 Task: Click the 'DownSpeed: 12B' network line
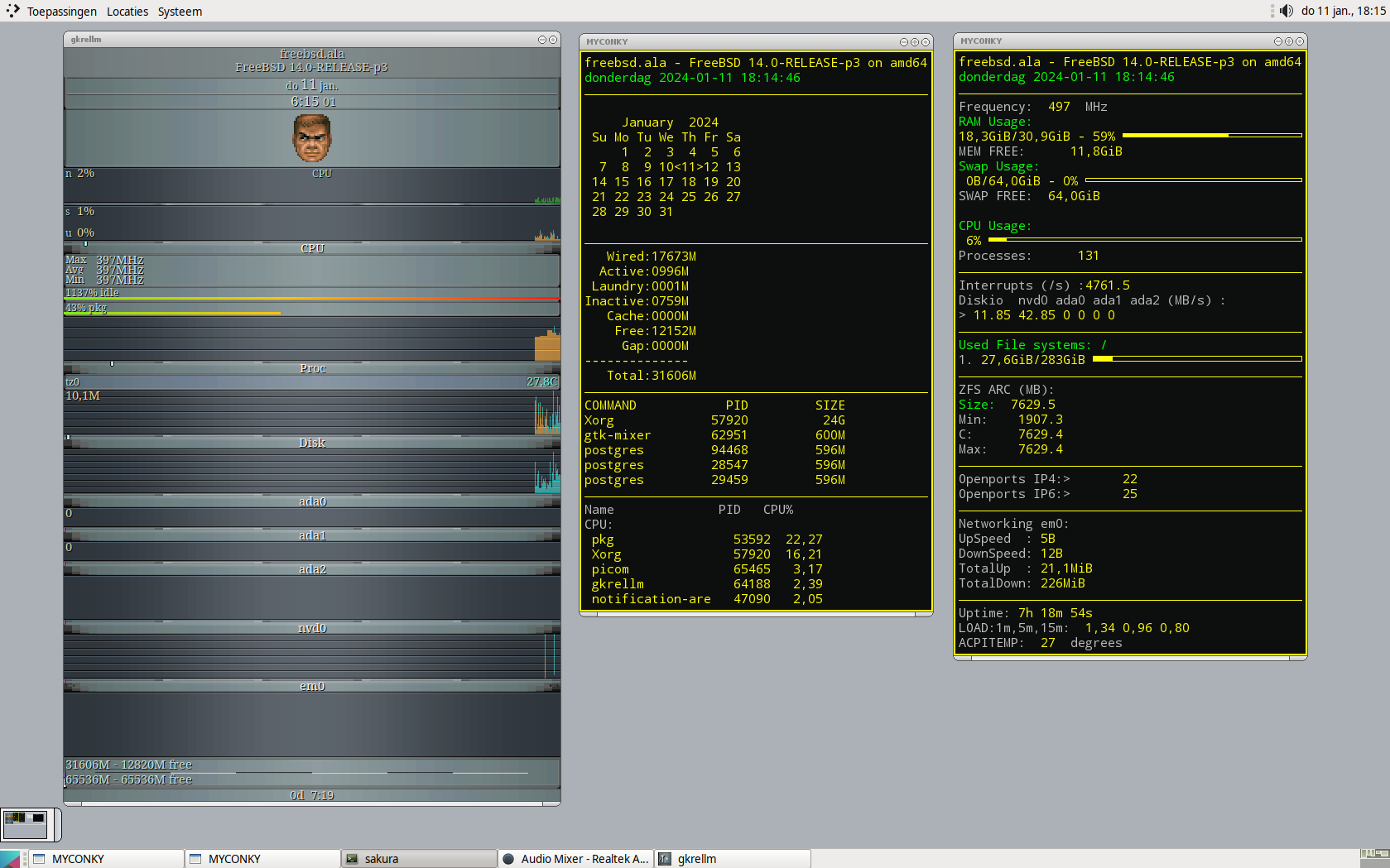point(1011,554)
